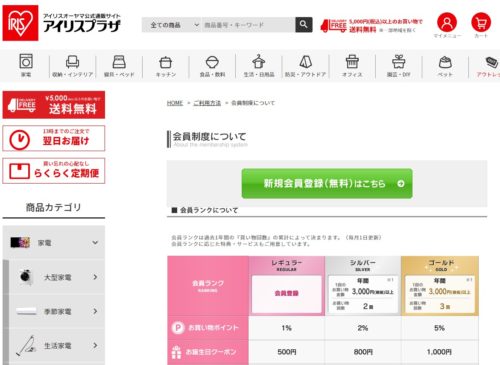Focus the product keyword search field
This screenshot has height=365, width=500.
click(x=249, y=25)
